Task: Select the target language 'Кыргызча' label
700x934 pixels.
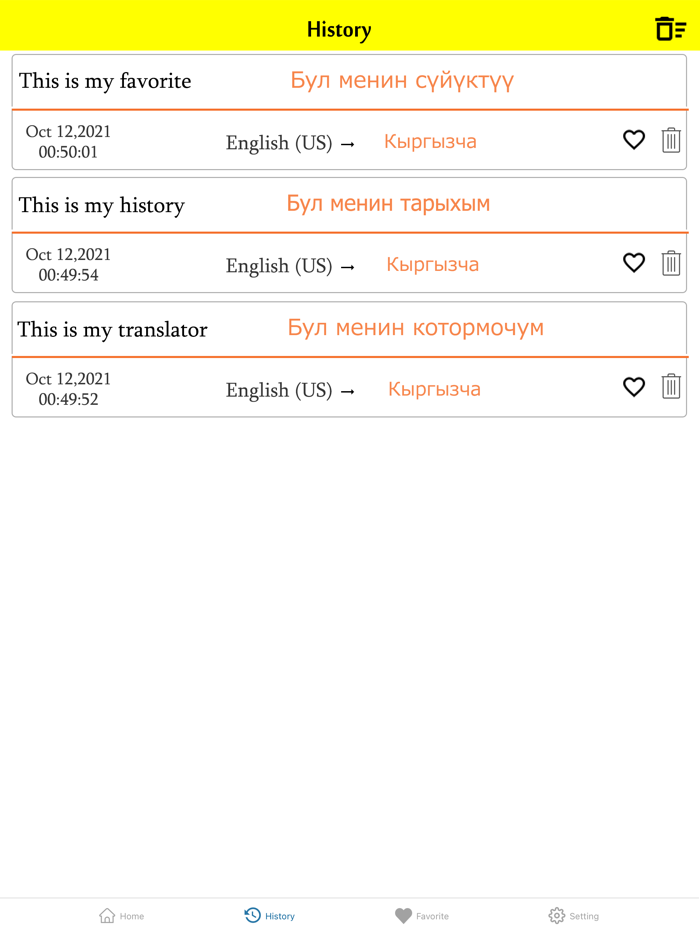Action: point(430,143)
